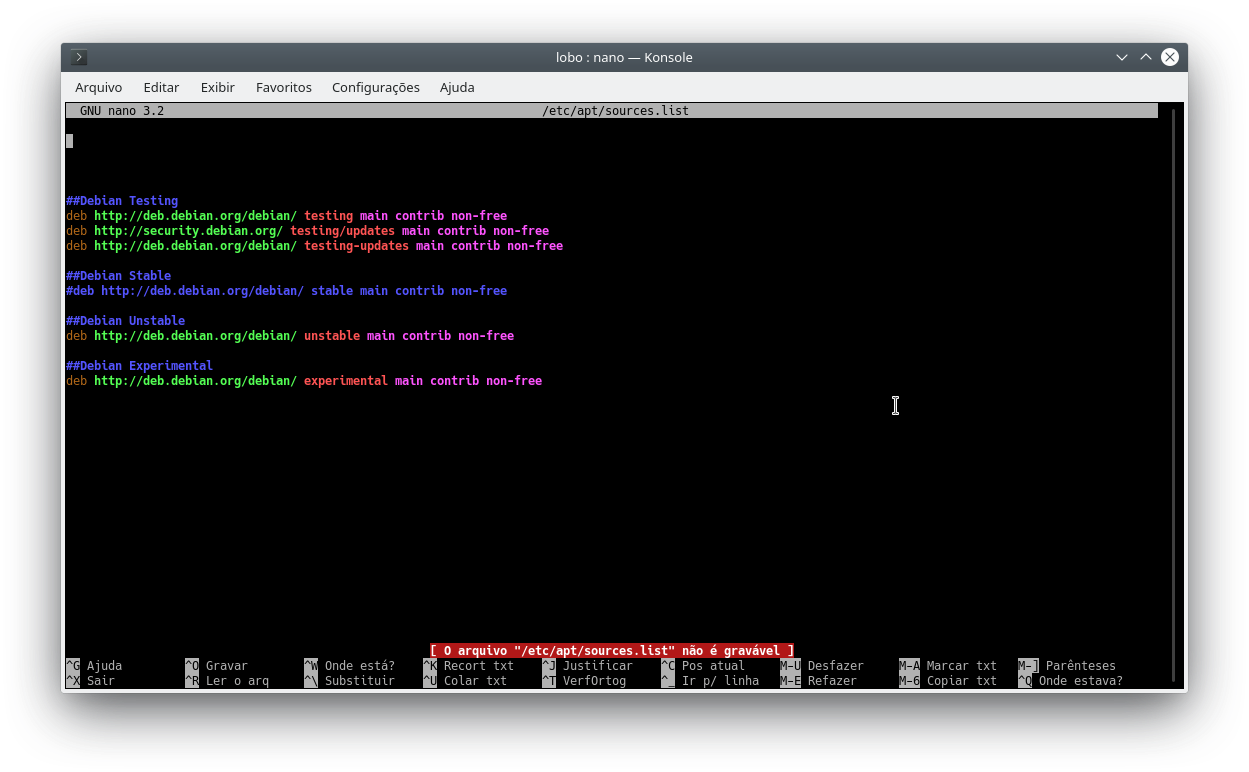1249x772 pixels.
Task: Open the Editar menu
Action: click(x=161, y=87)
